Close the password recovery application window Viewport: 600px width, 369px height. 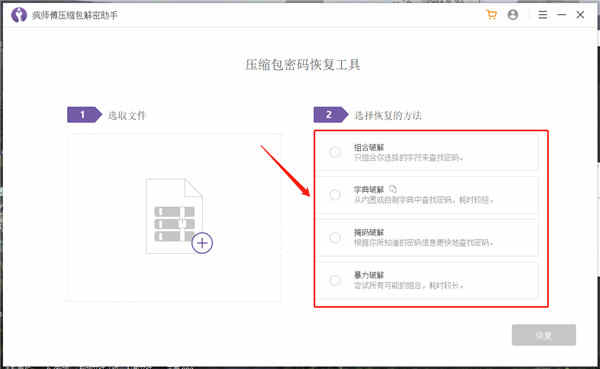pos(580,15)
